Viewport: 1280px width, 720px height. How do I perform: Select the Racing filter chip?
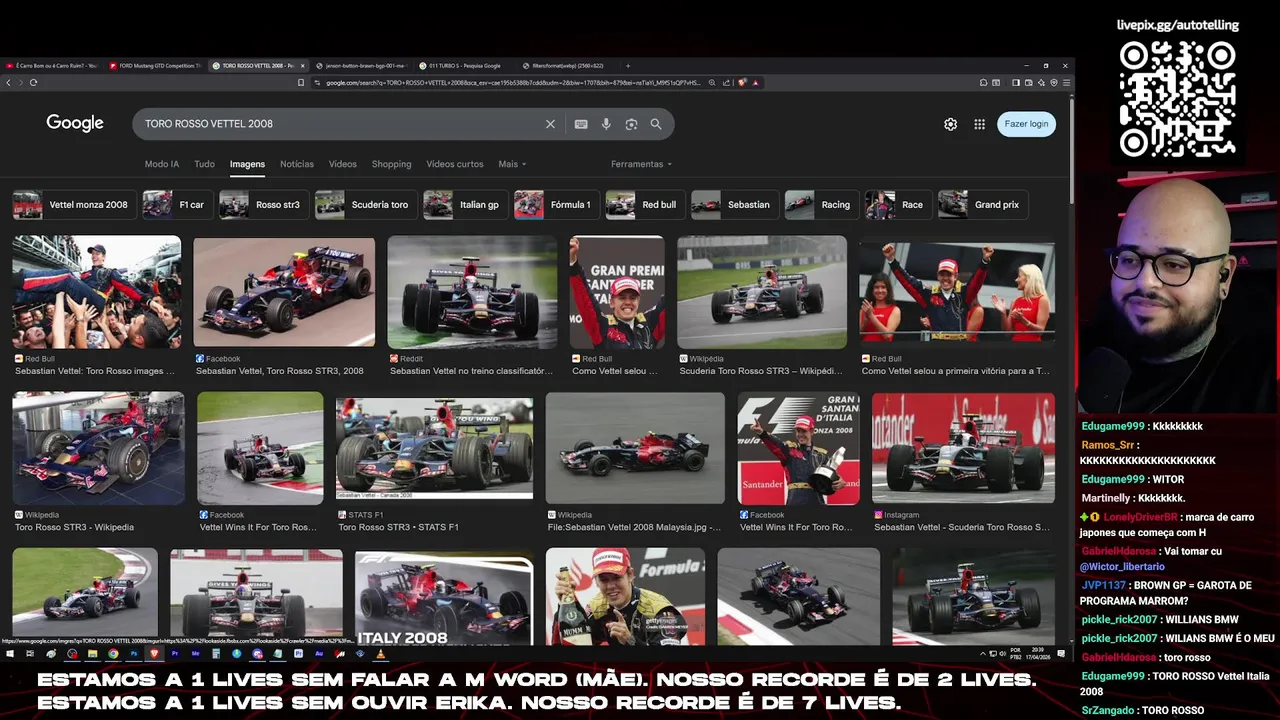821,205
